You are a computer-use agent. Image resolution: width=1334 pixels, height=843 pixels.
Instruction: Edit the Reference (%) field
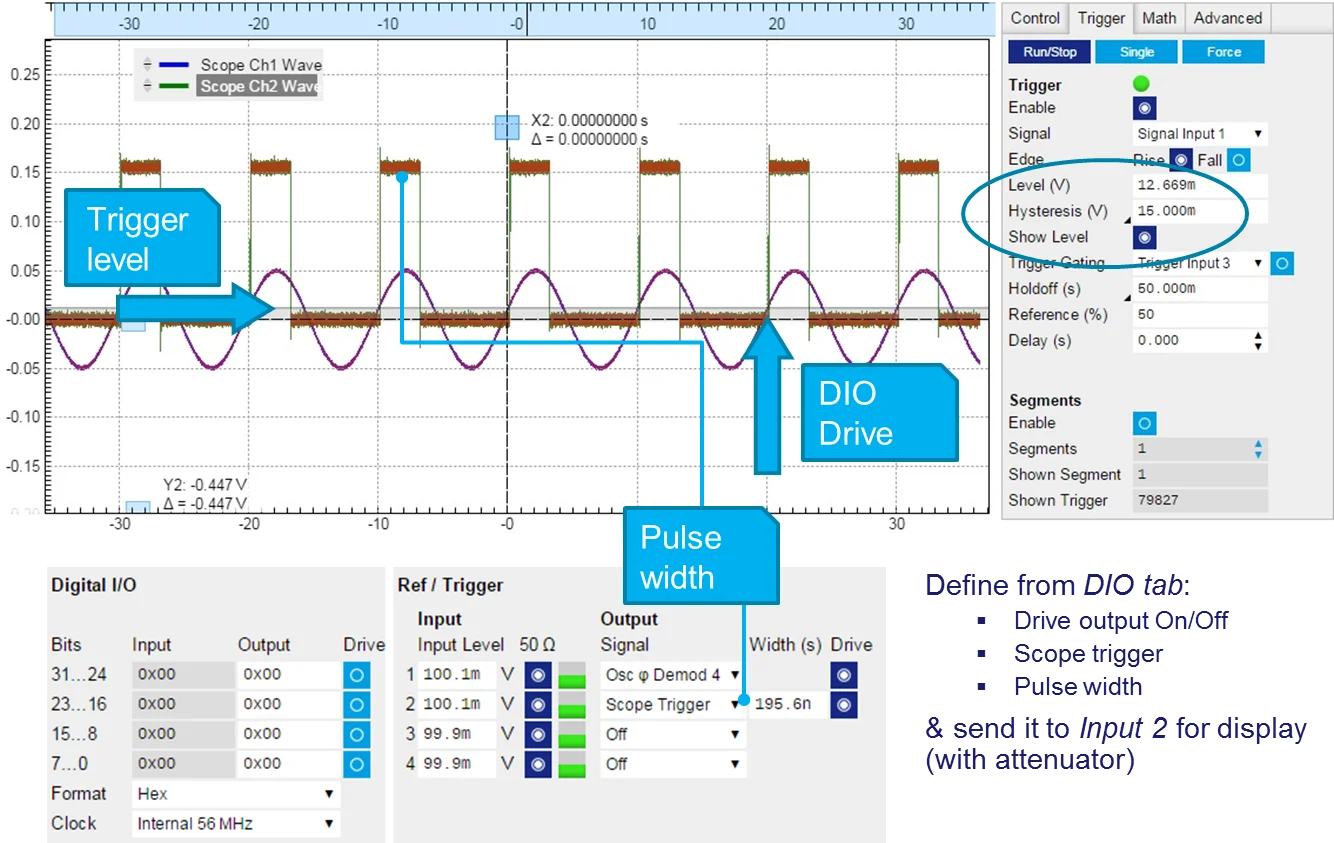click(1200, 314)
